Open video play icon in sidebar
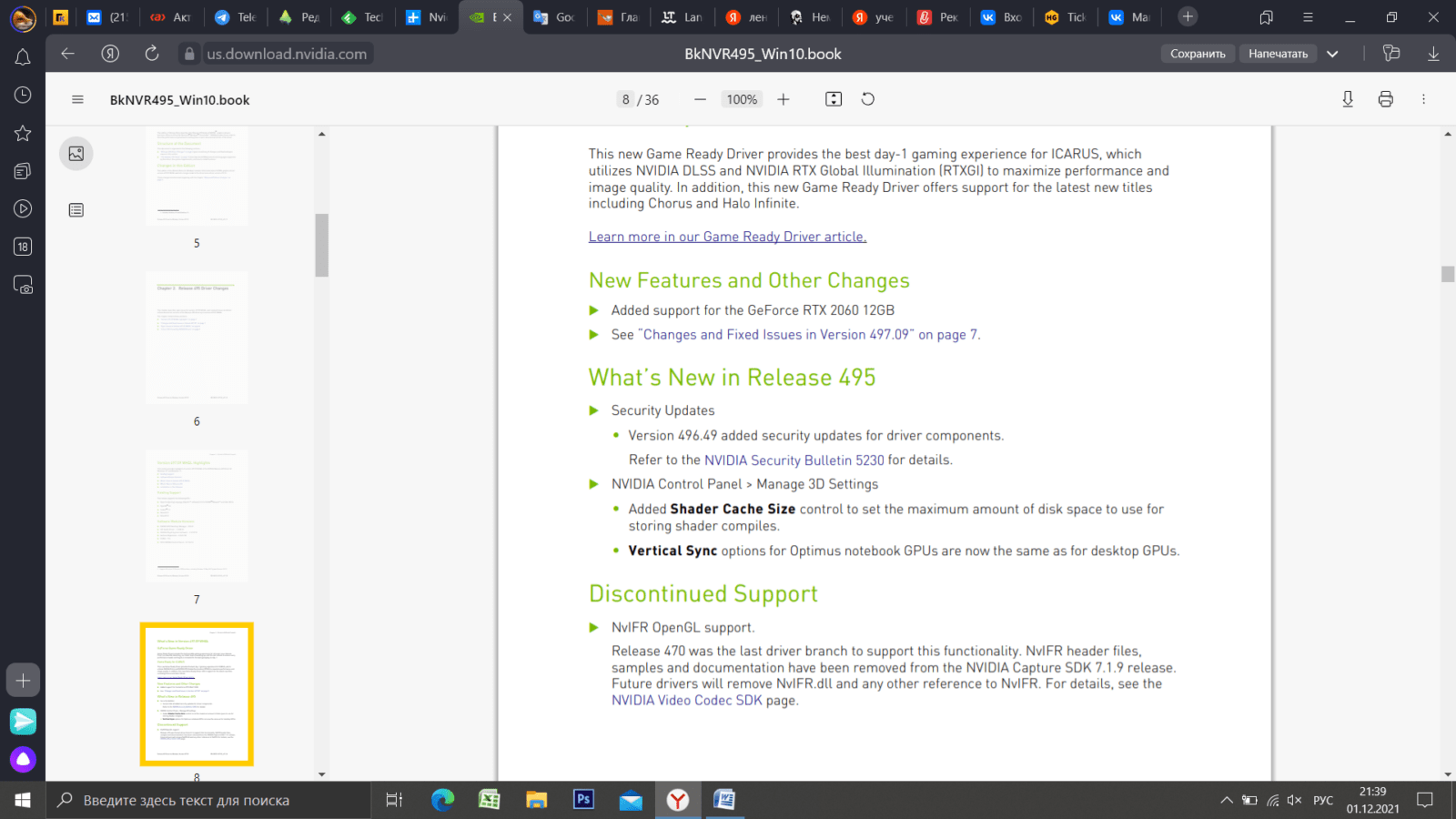Viewport: 1456px width, 819px height. click(x=23, y=209)
